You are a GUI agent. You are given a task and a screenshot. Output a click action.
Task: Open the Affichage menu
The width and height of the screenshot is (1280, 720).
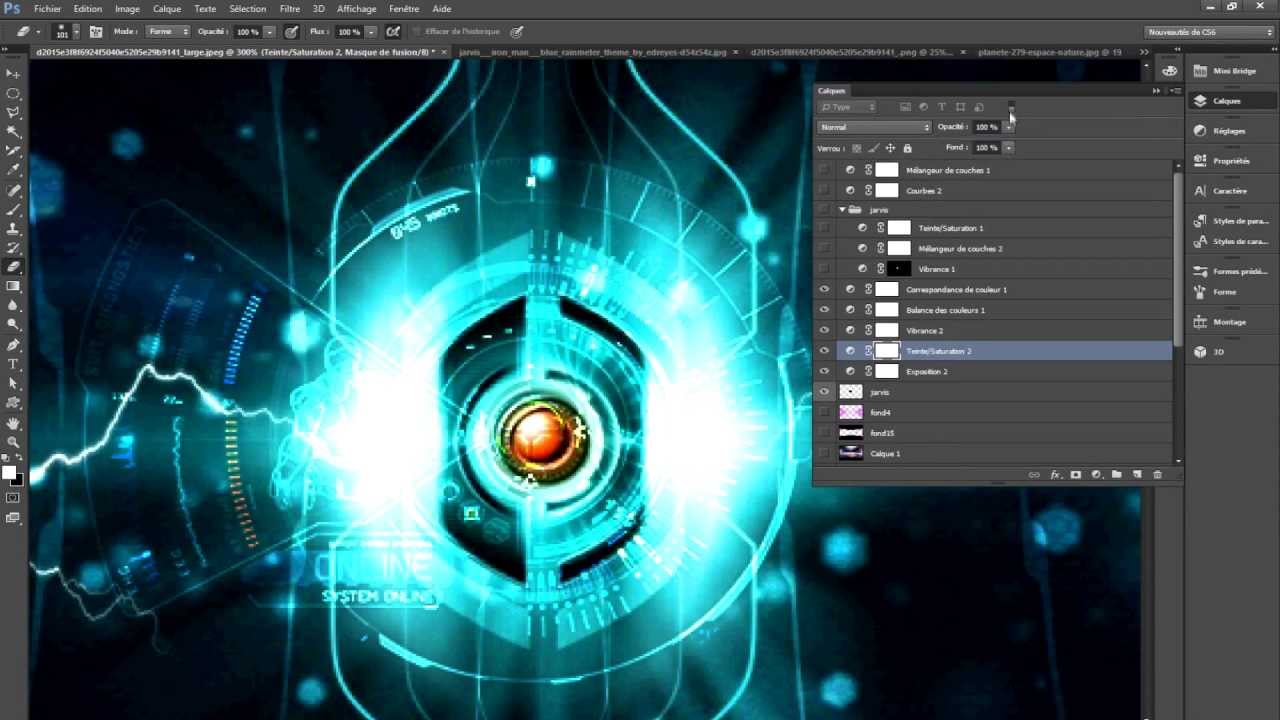(356, 9)
